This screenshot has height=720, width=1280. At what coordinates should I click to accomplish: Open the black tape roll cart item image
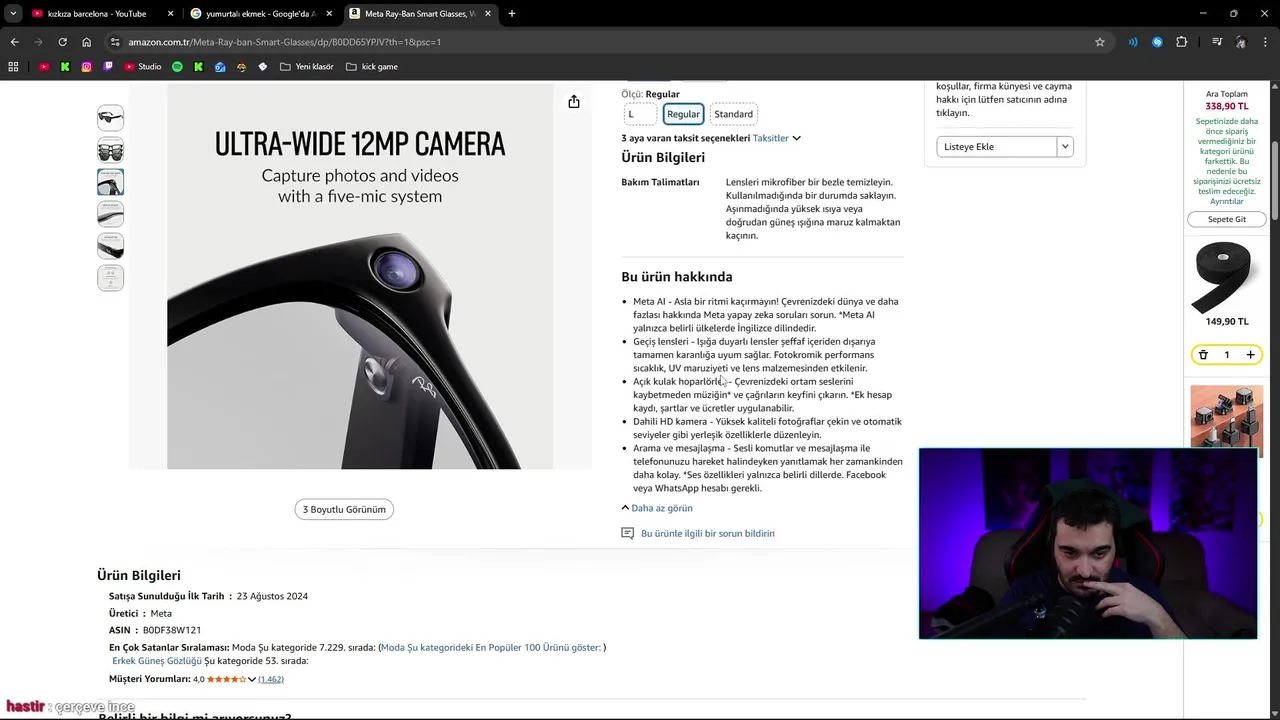pyautogui.click(x=1227, y=275)
